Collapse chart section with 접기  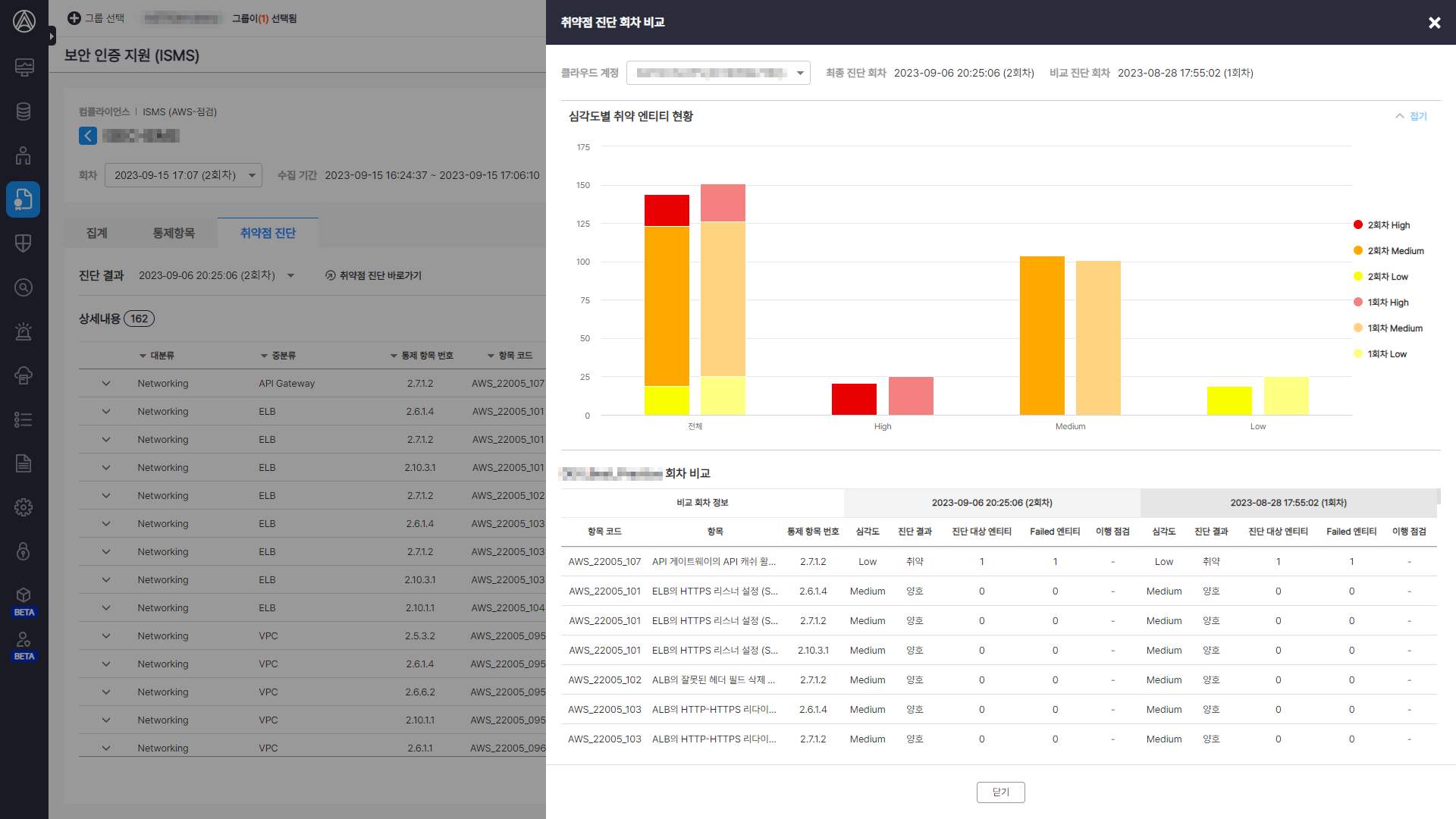[1411, 116]
